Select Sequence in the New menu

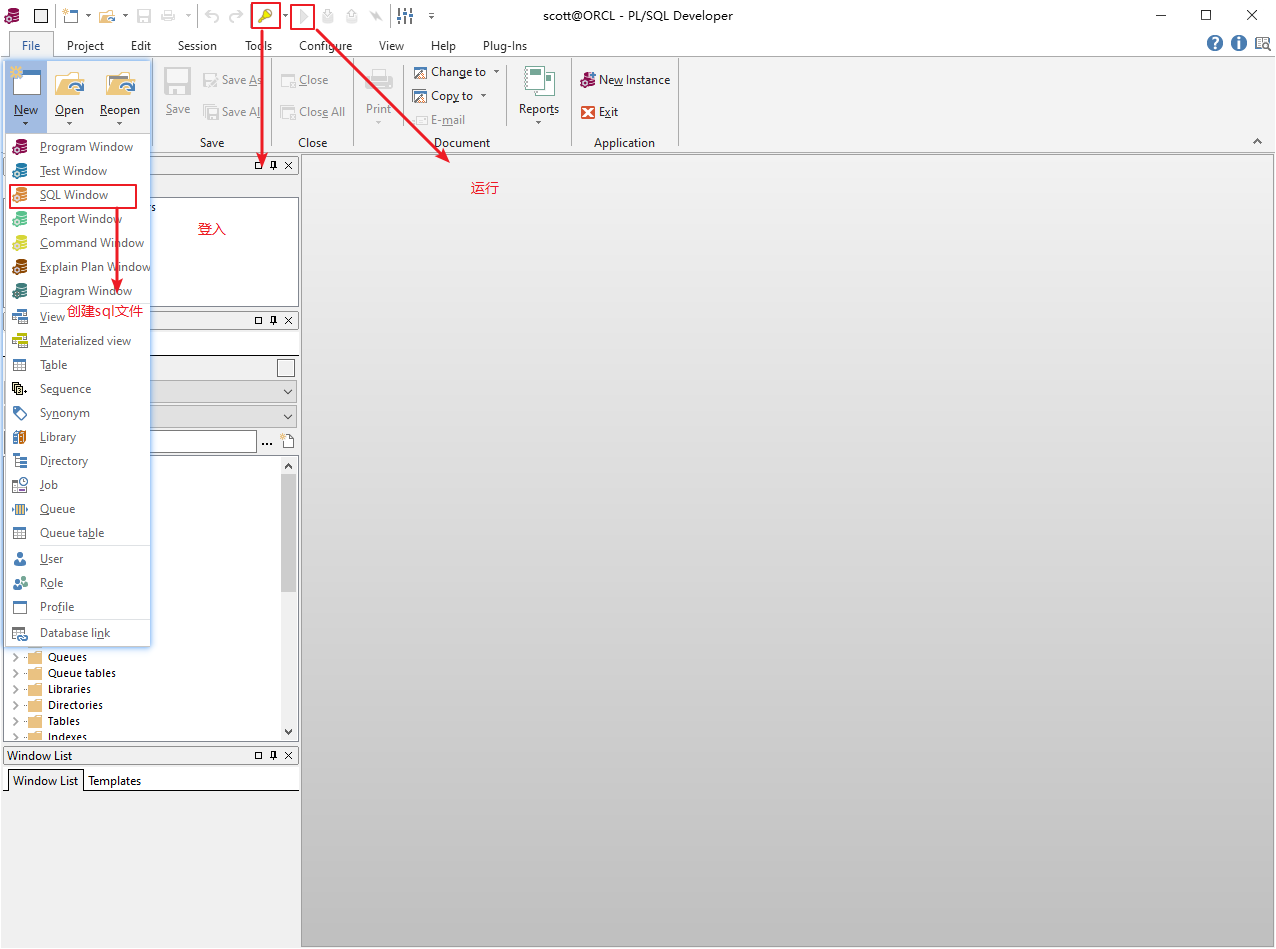[78, 389]
